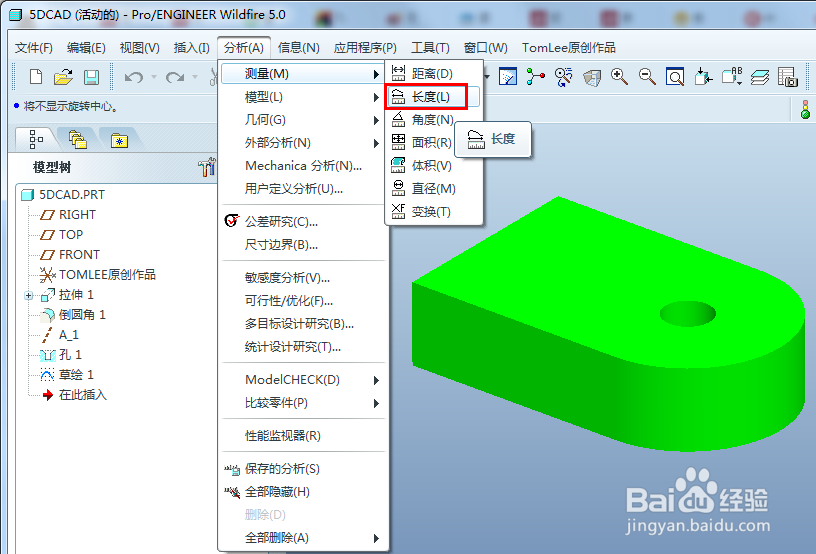816x554 pixels.
Task: Expand the 拉伸 1 tree node
Action: coord(29,295)
